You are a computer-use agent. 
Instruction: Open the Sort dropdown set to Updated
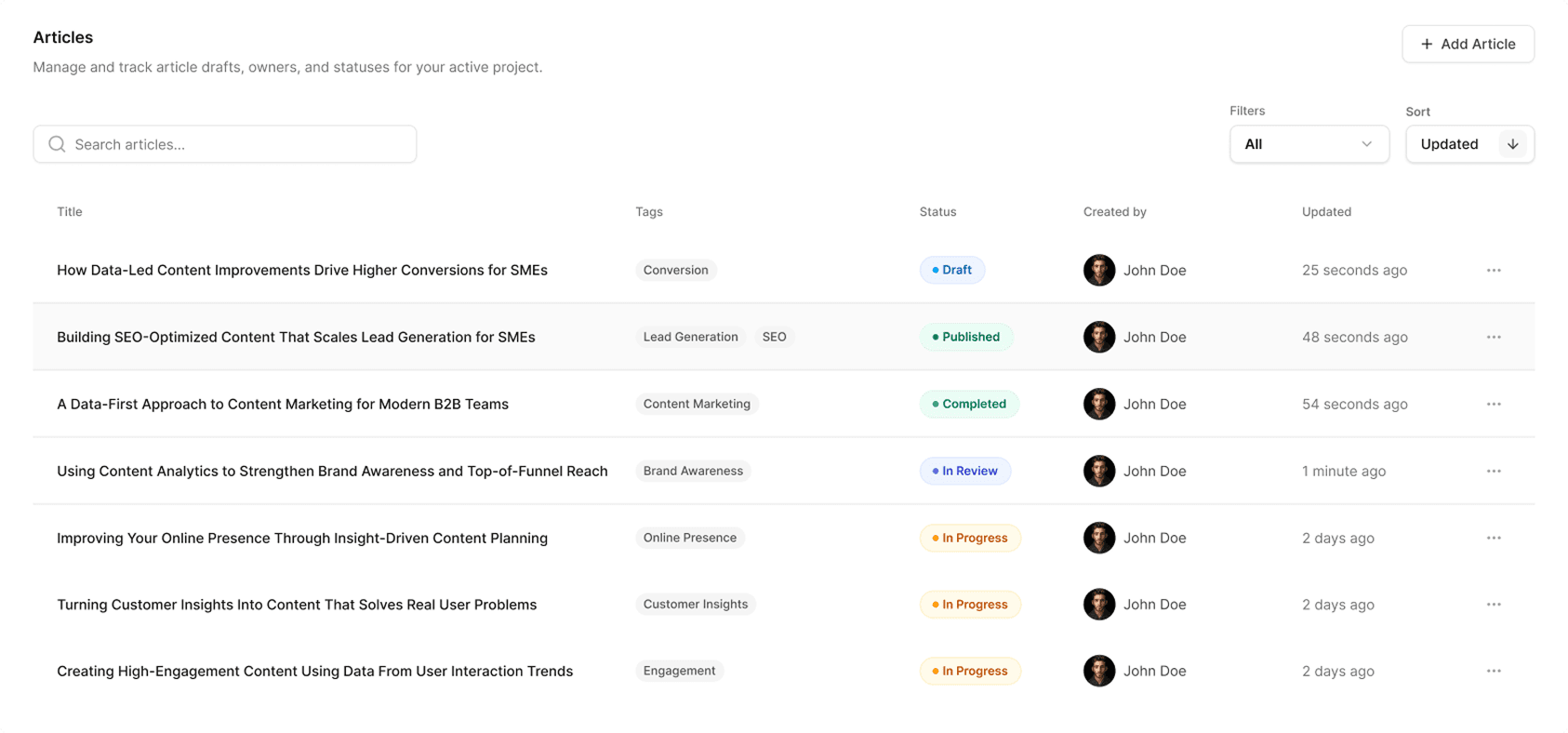click(1450, 144)
